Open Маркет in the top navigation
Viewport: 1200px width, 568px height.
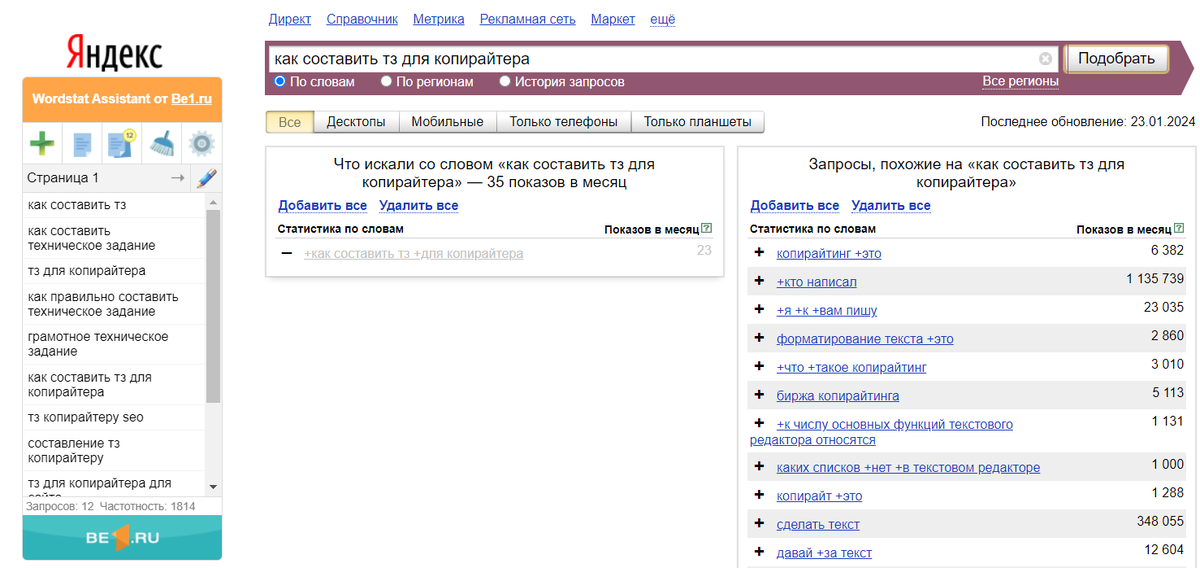(x=613, y=19)
